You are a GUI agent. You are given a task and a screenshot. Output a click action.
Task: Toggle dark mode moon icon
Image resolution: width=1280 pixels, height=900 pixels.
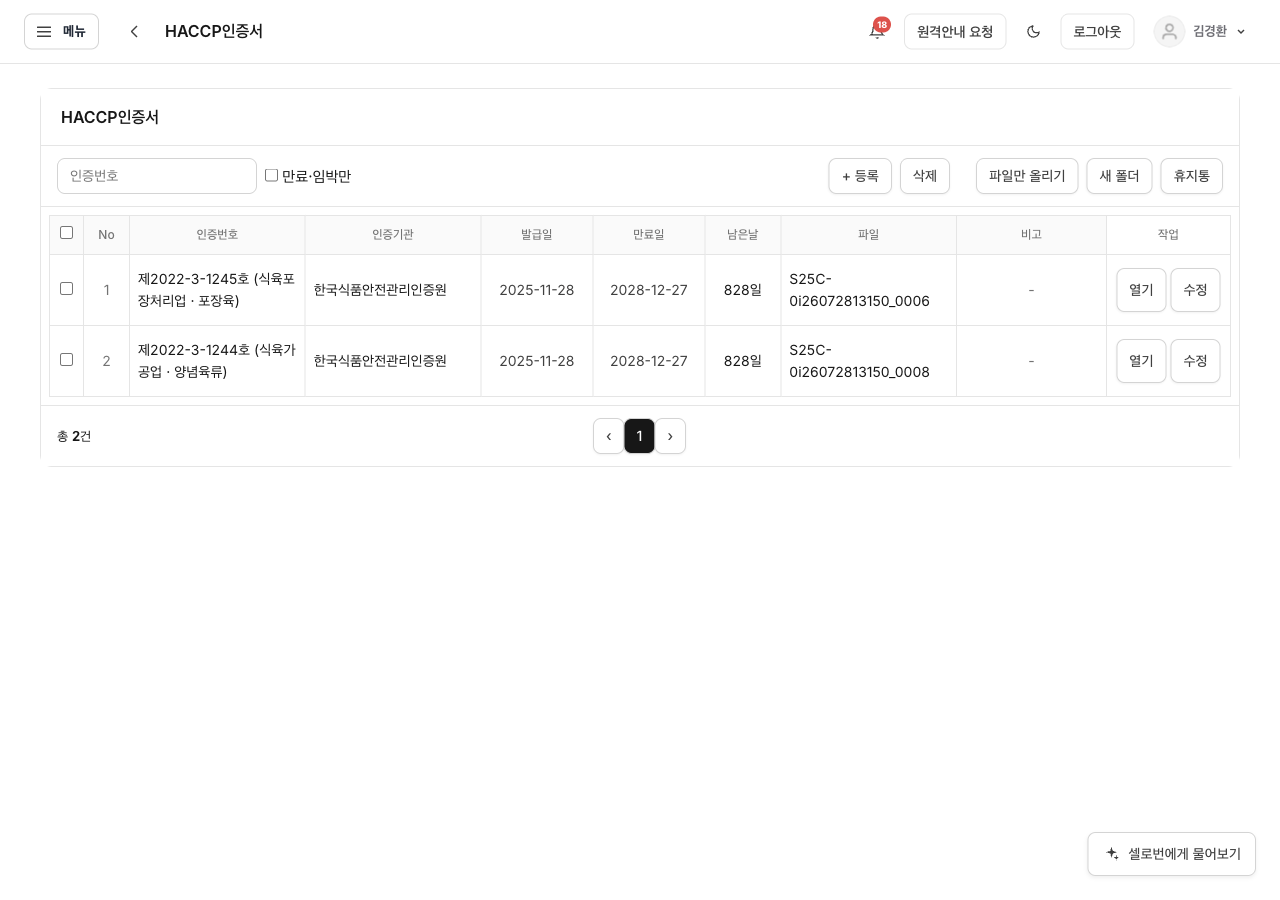(x=1033, y=31)
